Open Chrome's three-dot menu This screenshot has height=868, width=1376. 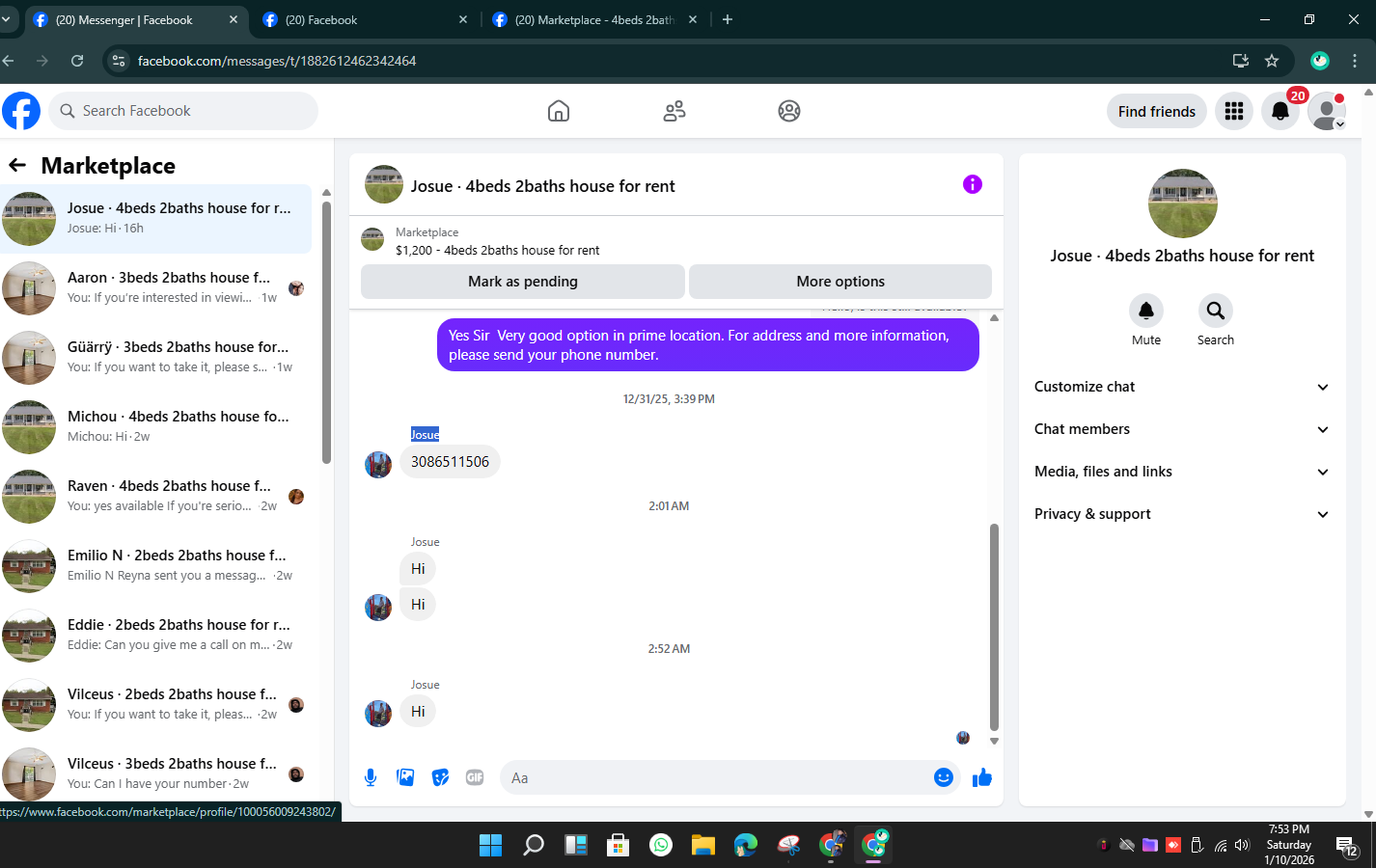pos(1355,61)
